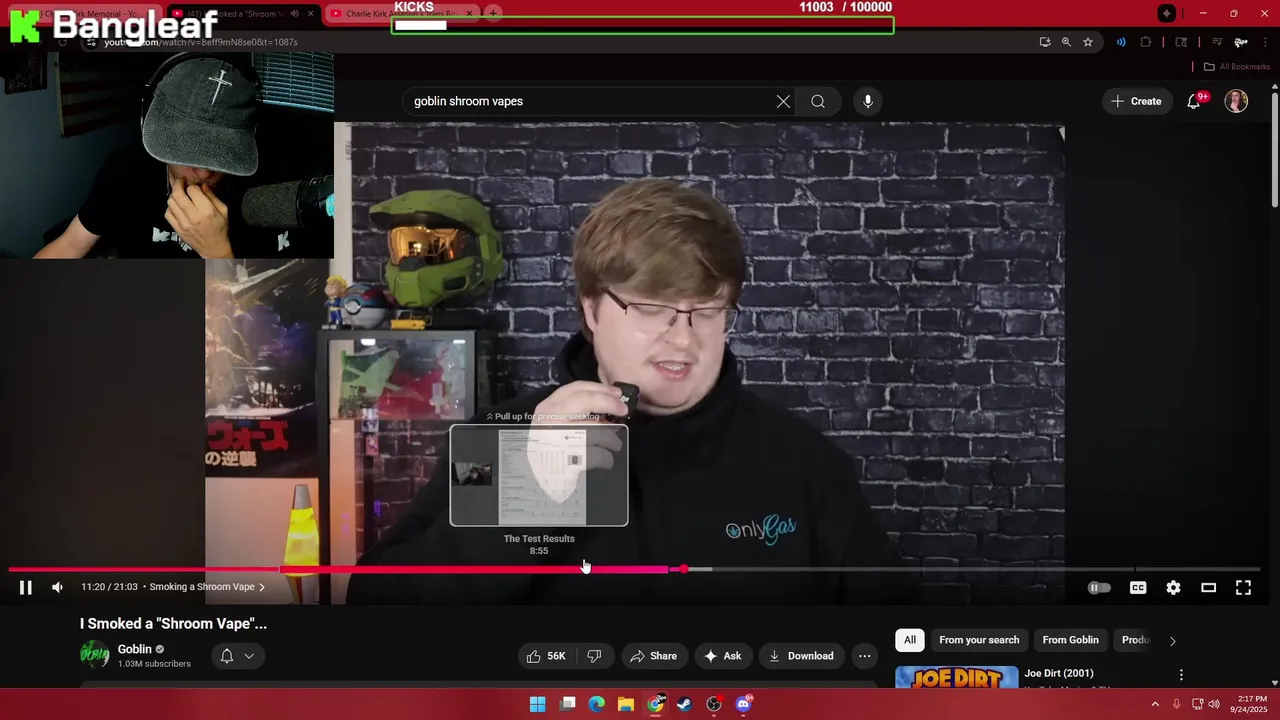Screen dimensions: 1280x720
Task: Click the magnifier search button
Action: (x=818, y=101)
